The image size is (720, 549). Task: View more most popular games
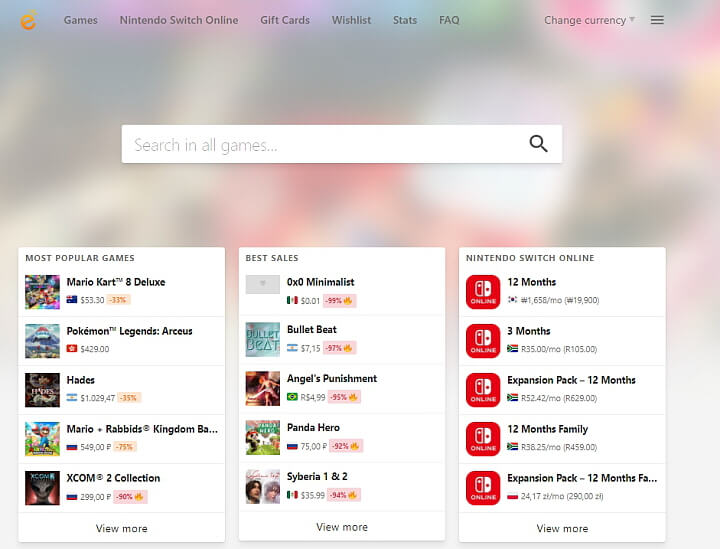122,528
